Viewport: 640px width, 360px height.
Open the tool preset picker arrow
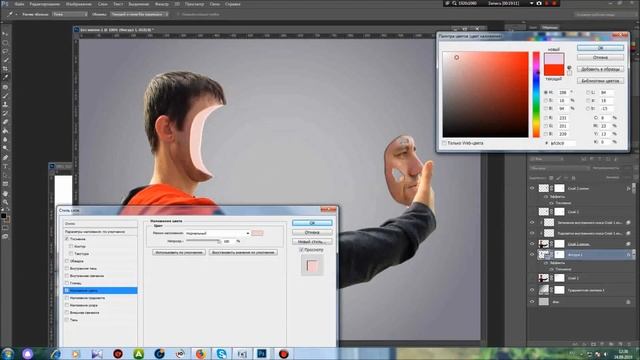[16, 14]
